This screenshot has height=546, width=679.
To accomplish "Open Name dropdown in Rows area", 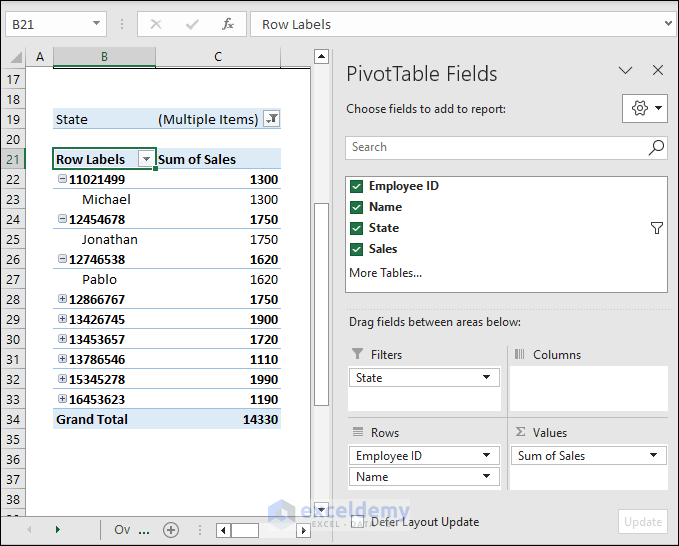I will pyautogui.click(x=486, y=476).
